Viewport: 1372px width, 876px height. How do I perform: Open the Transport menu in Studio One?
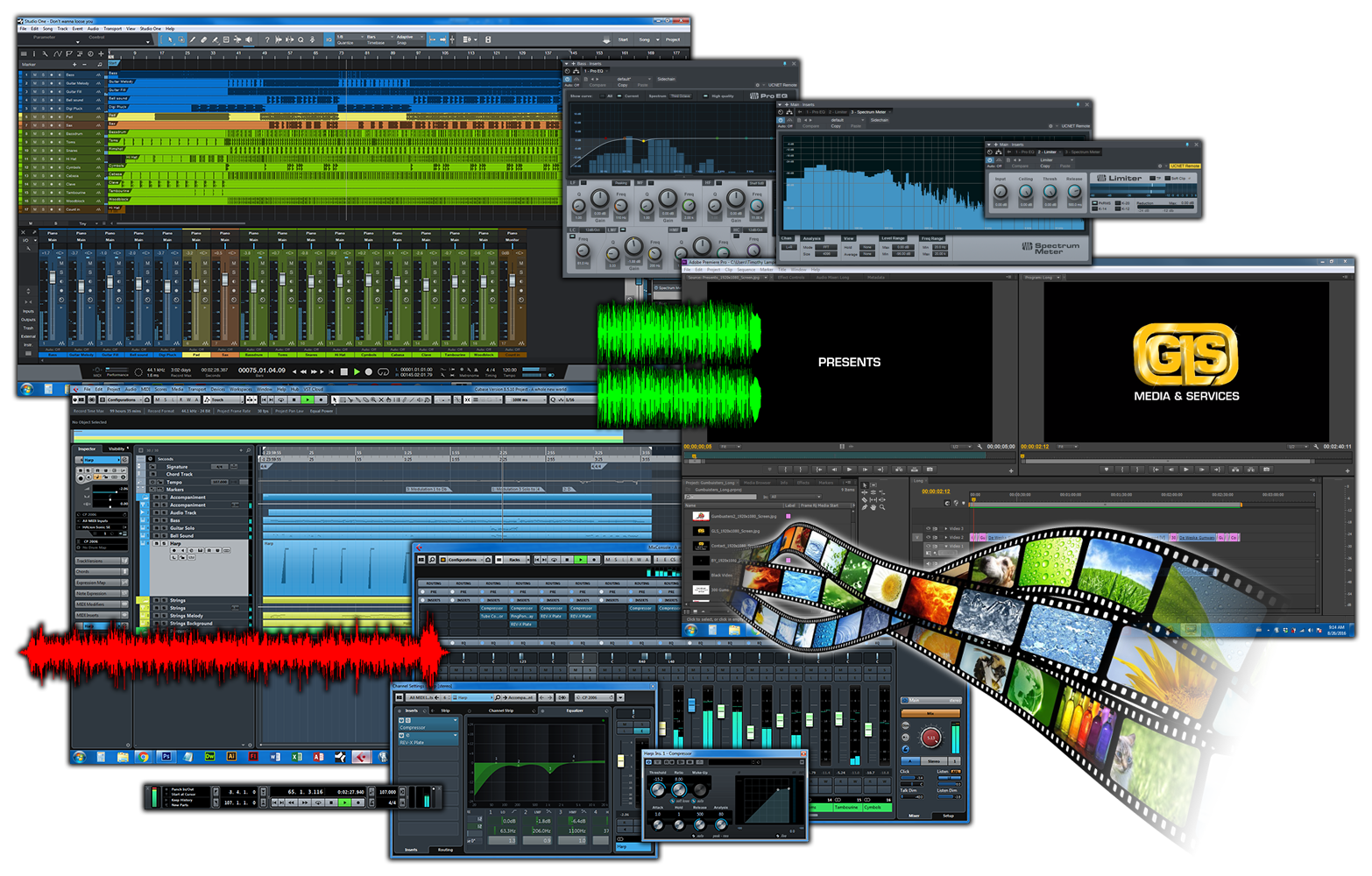[x=112, y=28]
